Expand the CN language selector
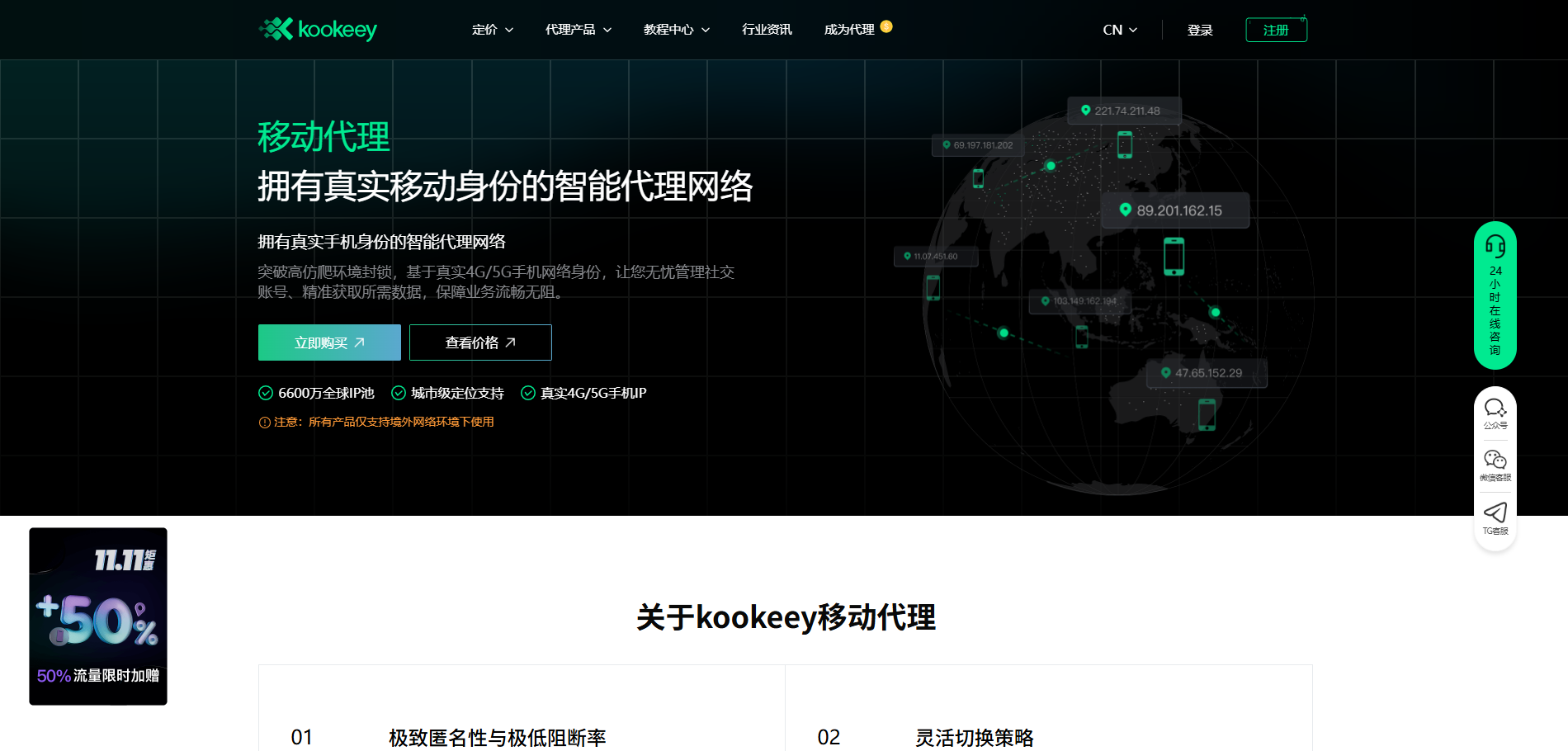This screenshot has height=751, width=1568. (1118, 29)
